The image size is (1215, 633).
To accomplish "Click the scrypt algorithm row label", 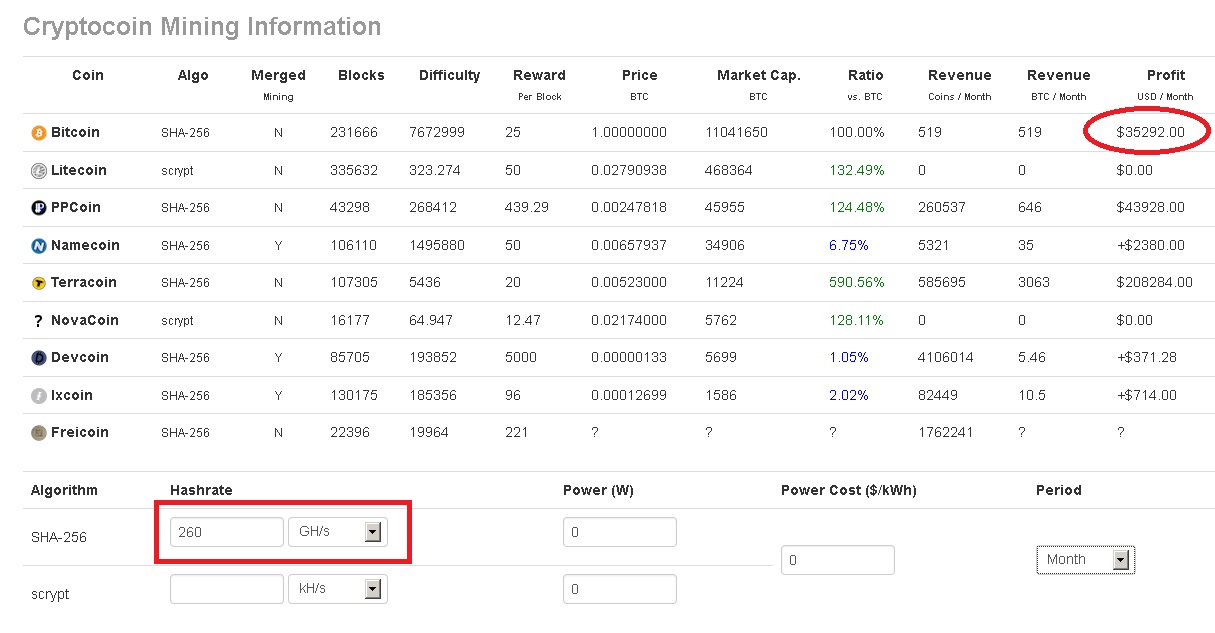I will [50, 594].
